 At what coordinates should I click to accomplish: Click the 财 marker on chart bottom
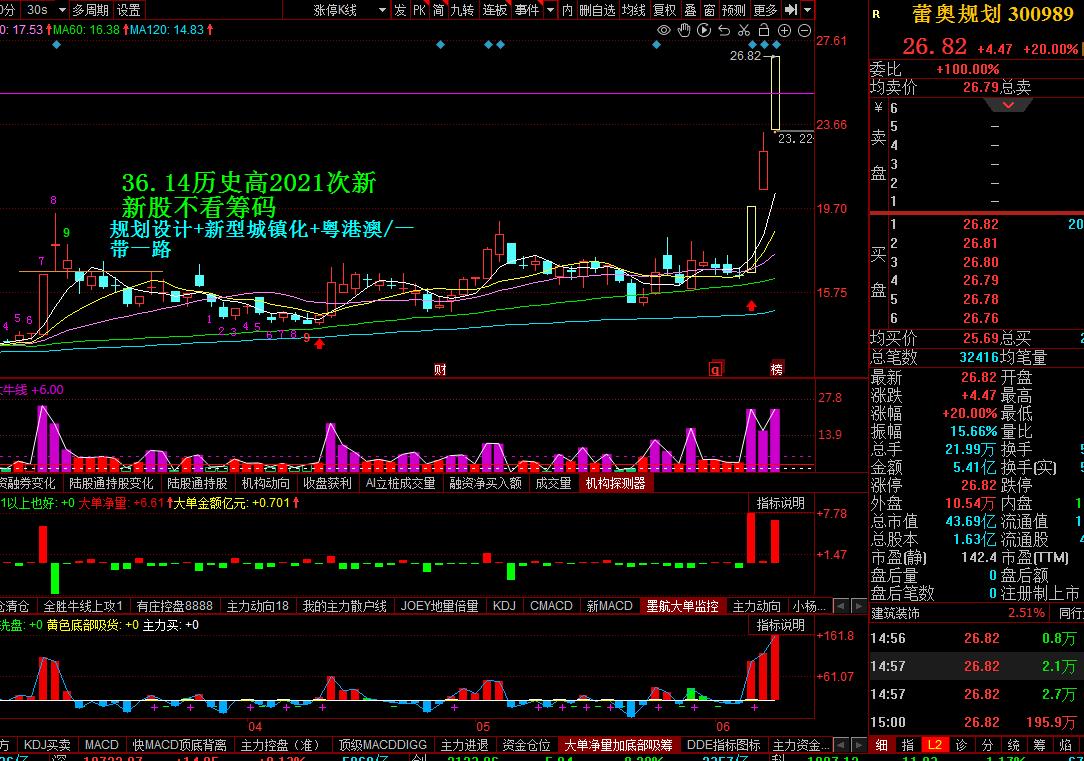pos(440,370)
